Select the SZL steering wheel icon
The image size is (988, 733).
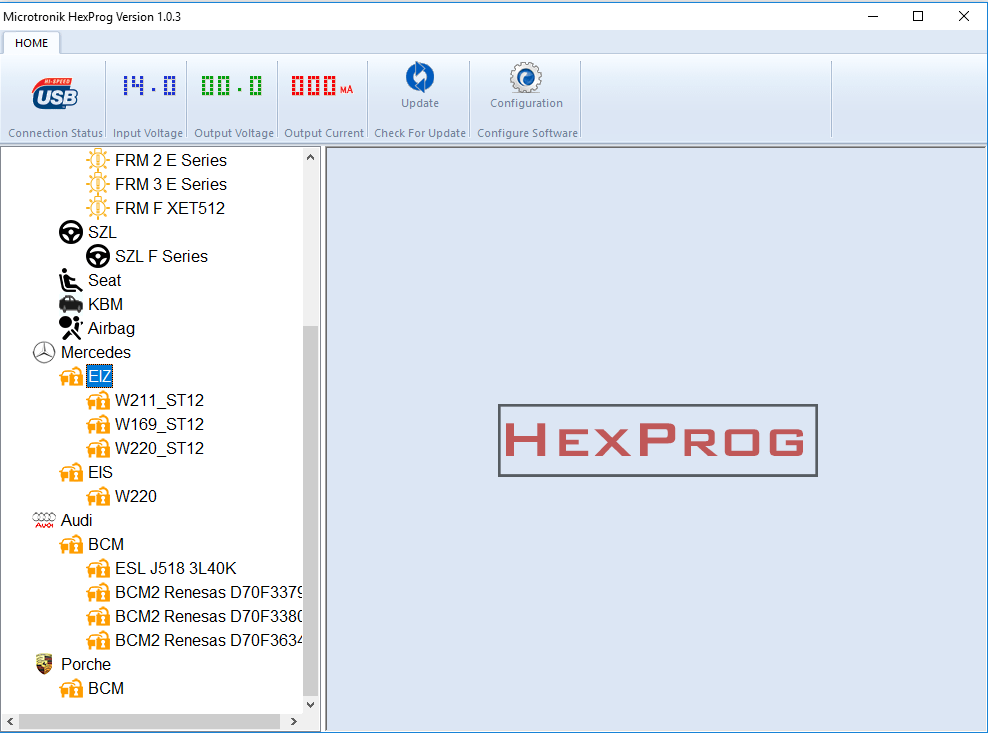(x=71, y=232)
